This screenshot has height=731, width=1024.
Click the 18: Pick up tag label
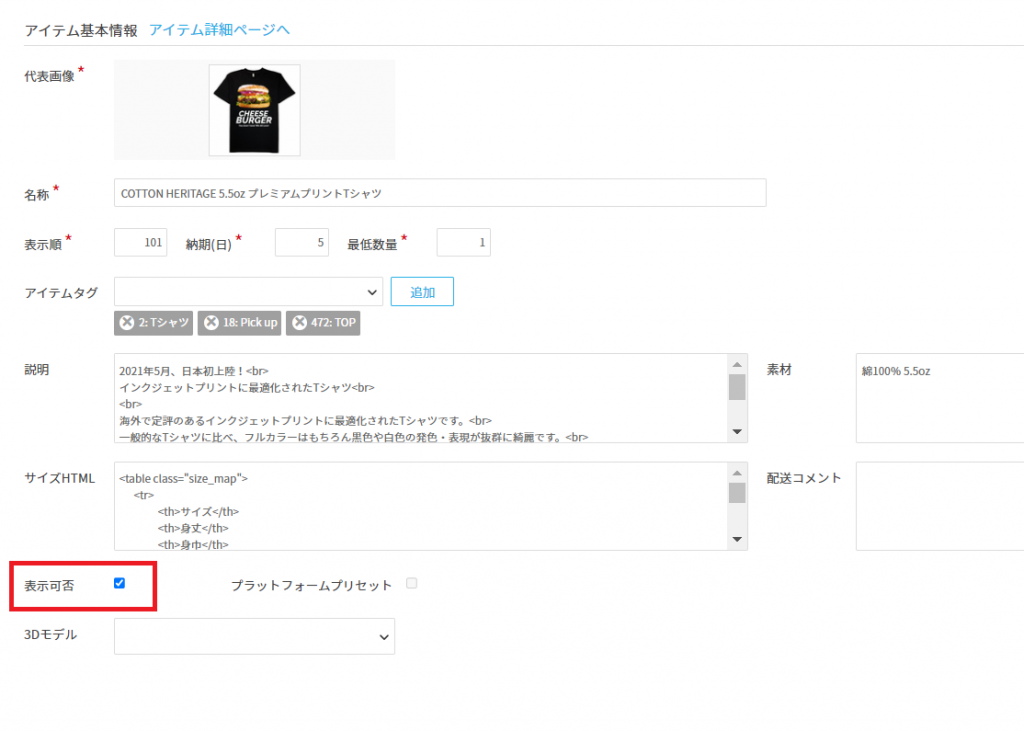[x=250, y=322]
